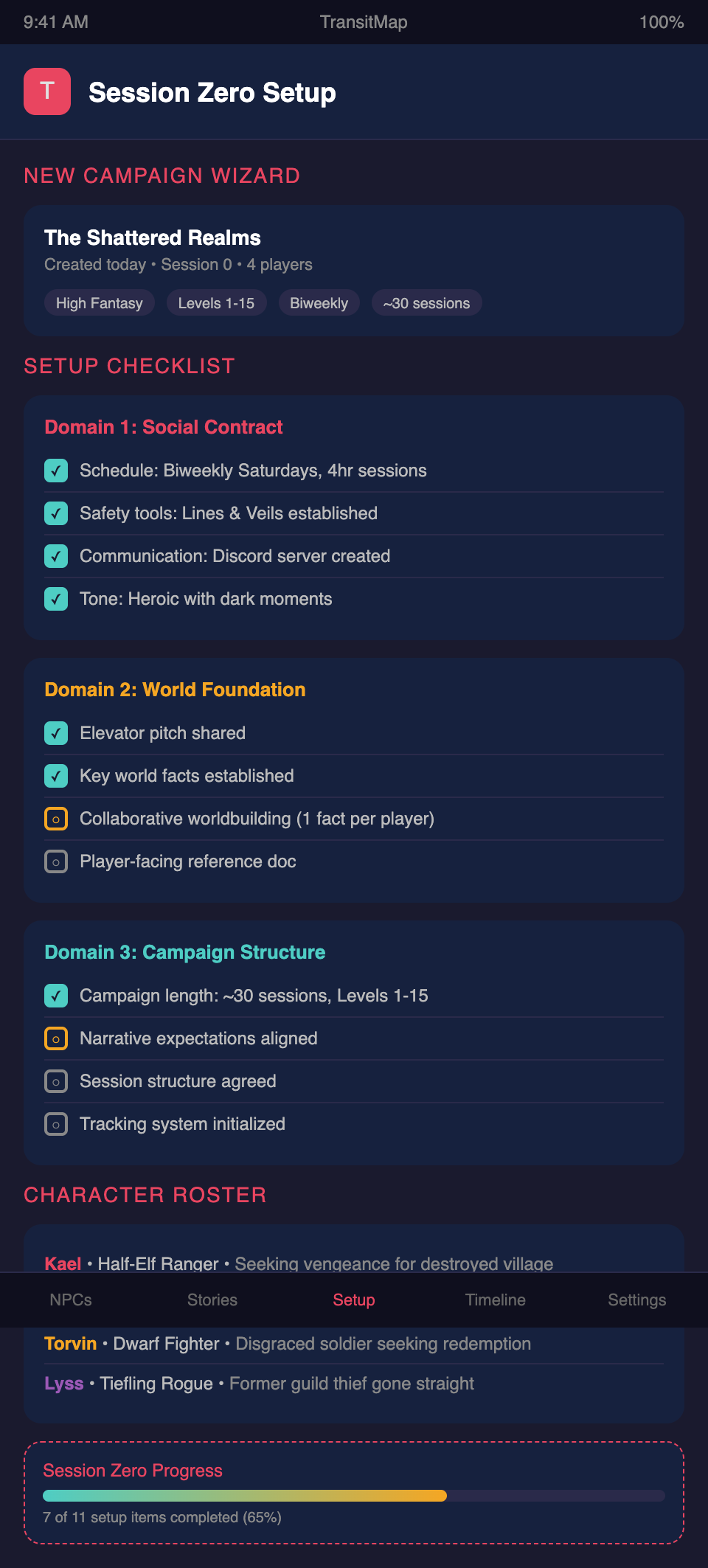Check Tracking system initialized box
Viewport: 708px width, 1568px height.
click(56, 1124)
